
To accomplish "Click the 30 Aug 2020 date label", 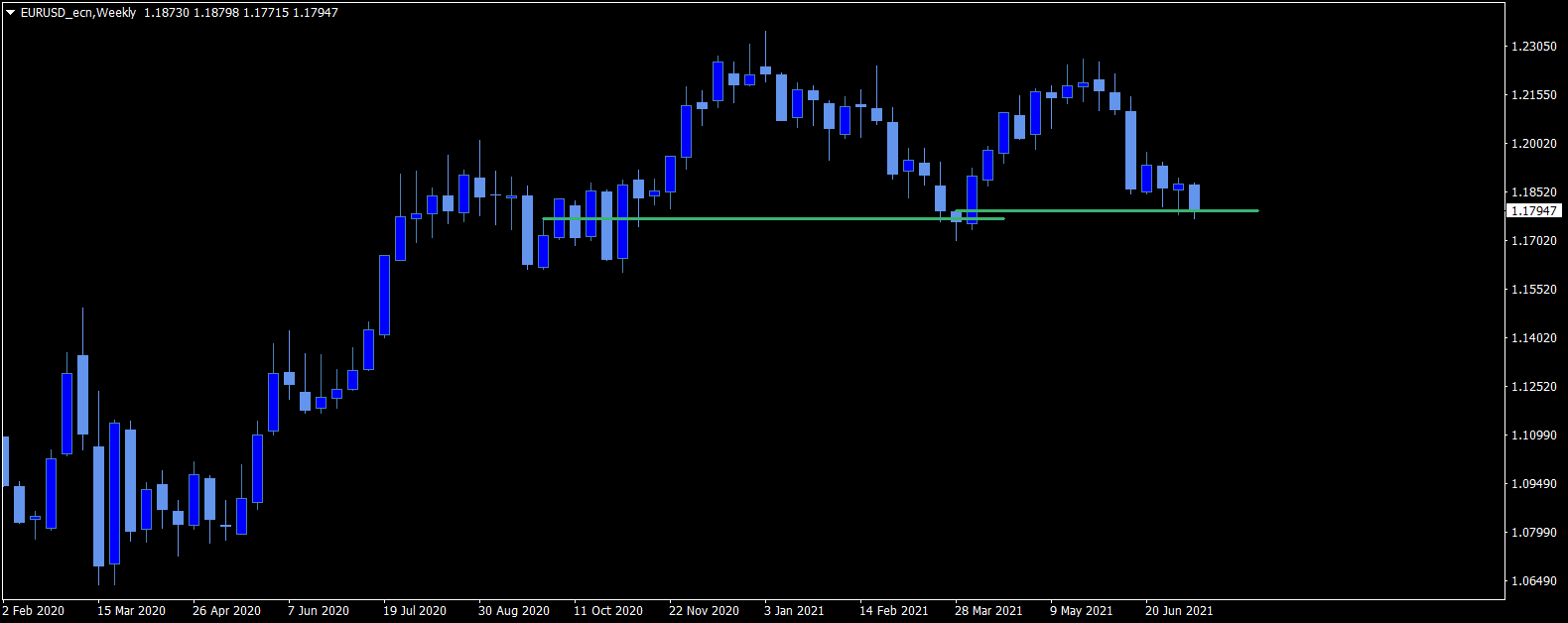I will (514, 611).
